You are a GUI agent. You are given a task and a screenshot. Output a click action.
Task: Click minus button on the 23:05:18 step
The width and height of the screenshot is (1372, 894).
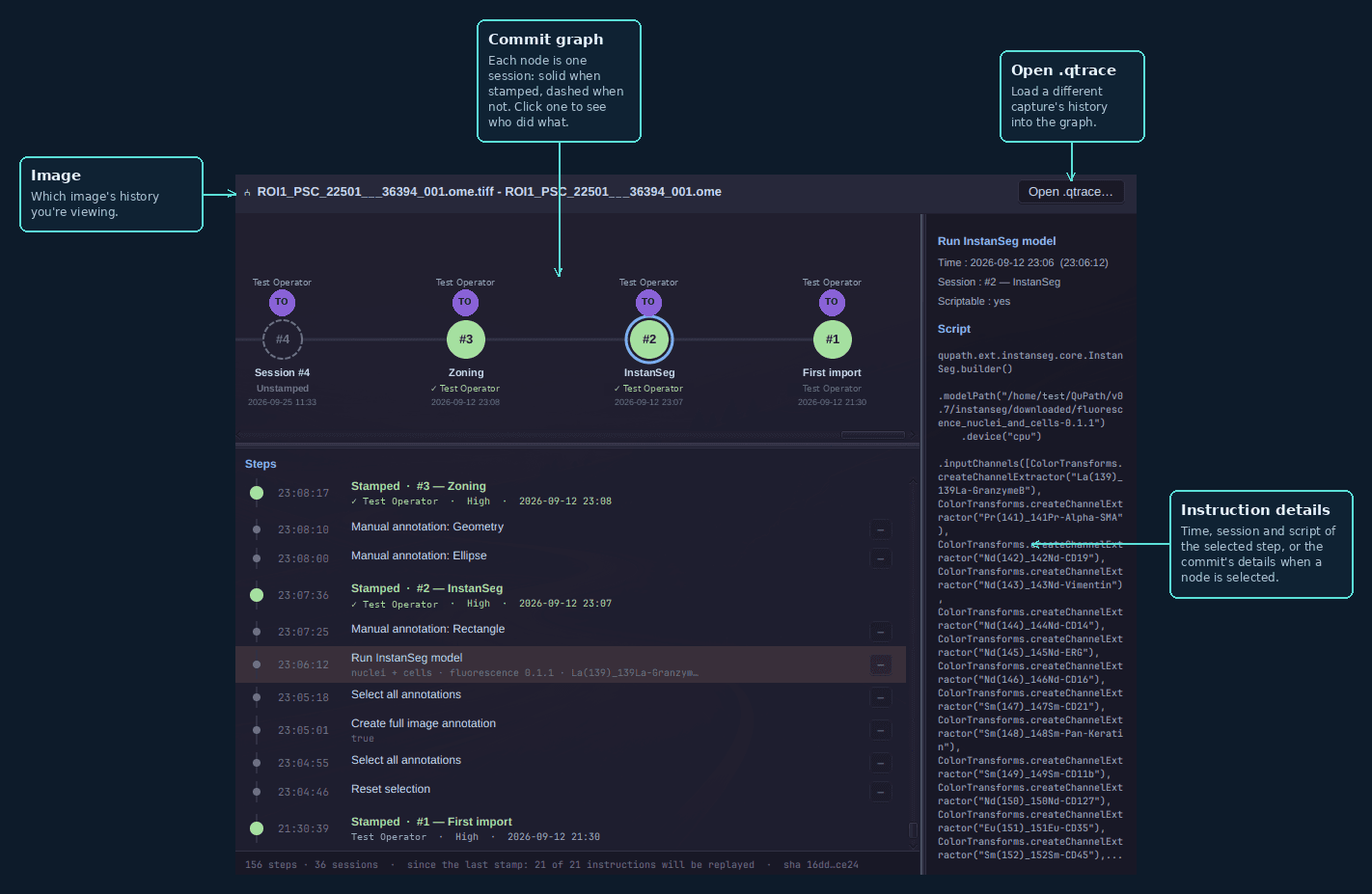880,697
